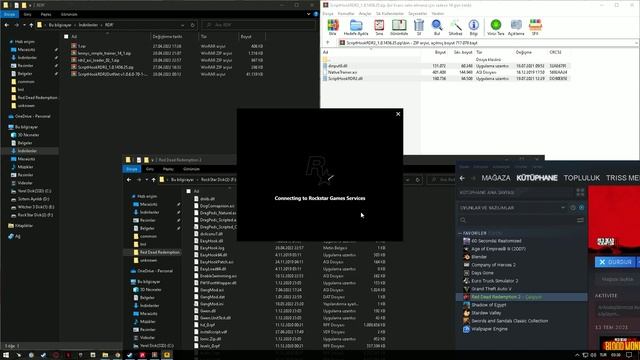Expand the RDR Explorer ribbon chevron

[309, 14]
